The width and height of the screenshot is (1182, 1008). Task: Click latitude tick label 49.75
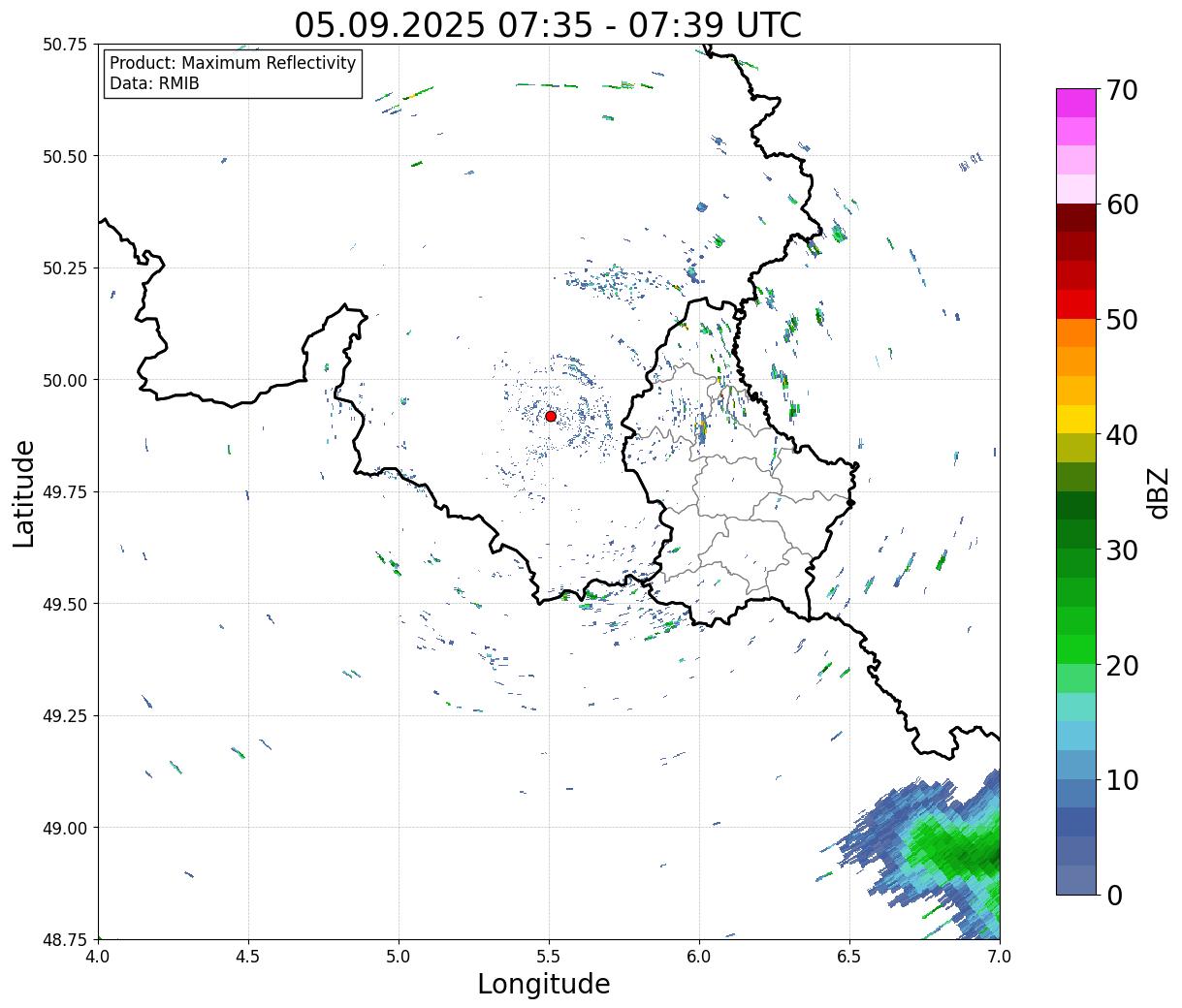[65, 492]
